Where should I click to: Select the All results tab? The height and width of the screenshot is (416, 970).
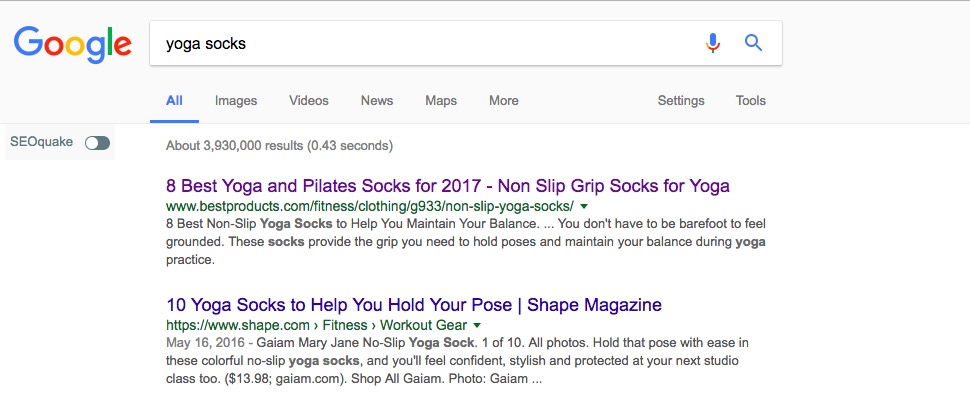[x=174, y=100]
